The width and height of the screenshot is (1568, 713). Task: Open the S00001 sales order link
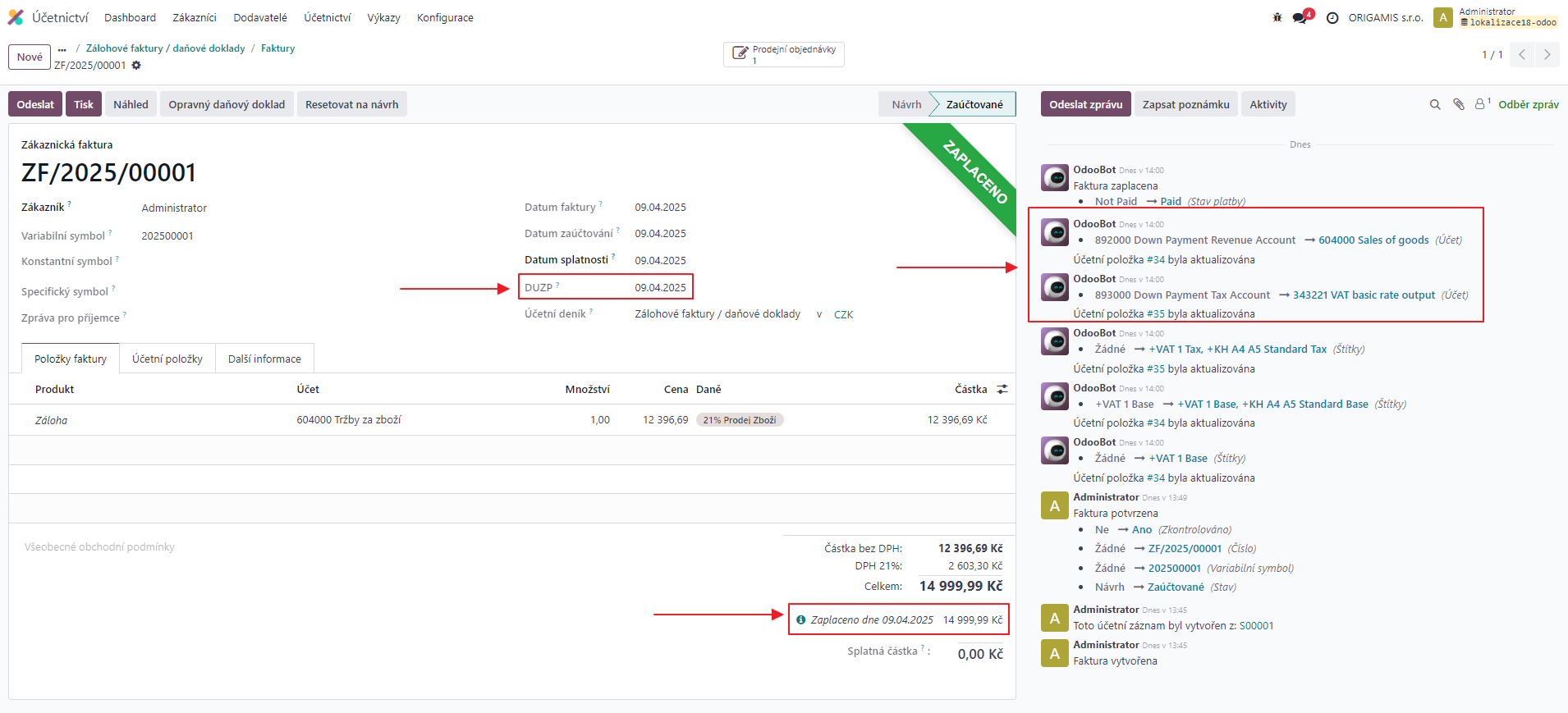(1256, 626)
